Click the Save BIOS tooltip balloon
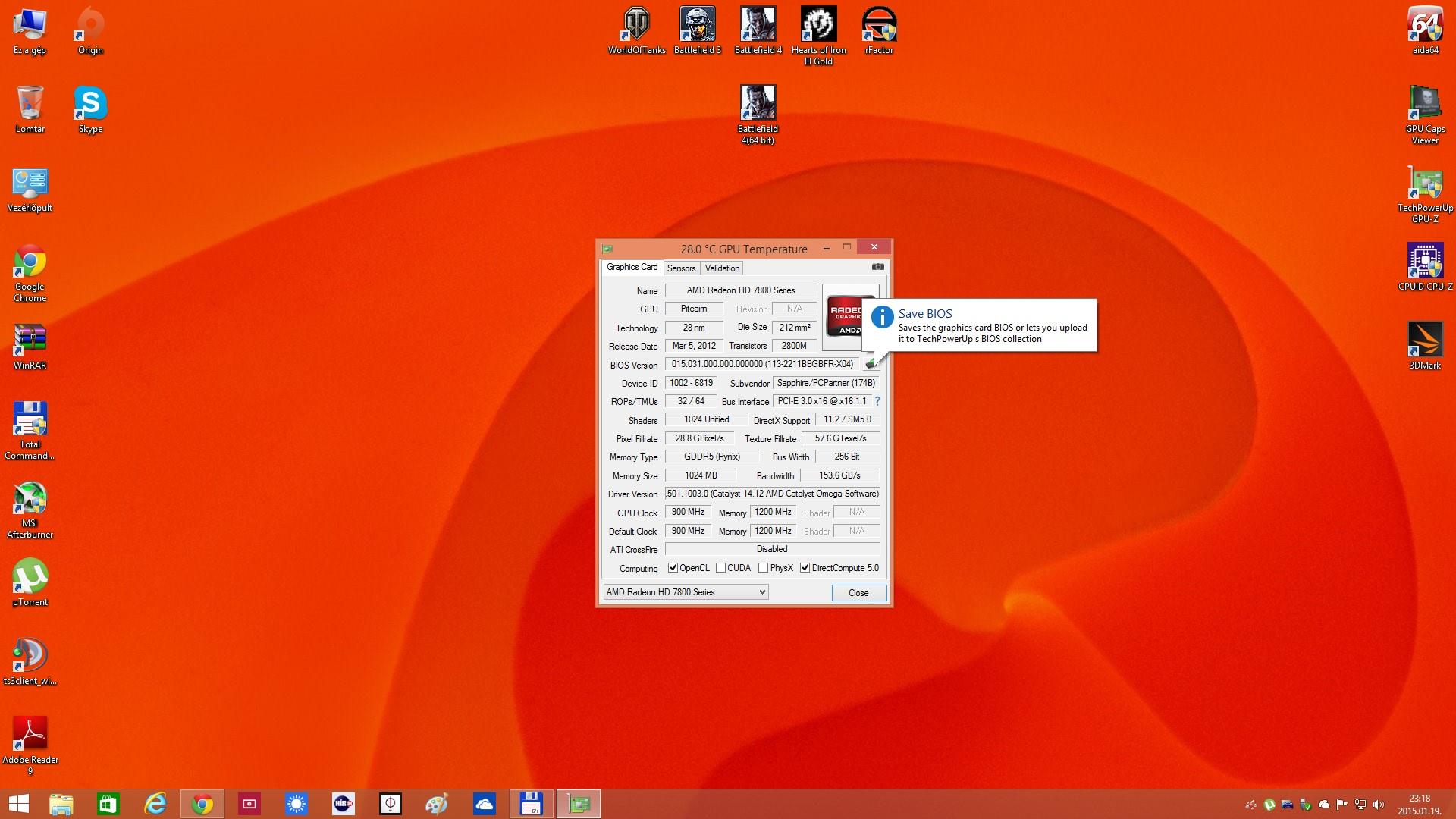This screenshot has height=819, width=1456. pyautogui.click(x=979, y=325)
